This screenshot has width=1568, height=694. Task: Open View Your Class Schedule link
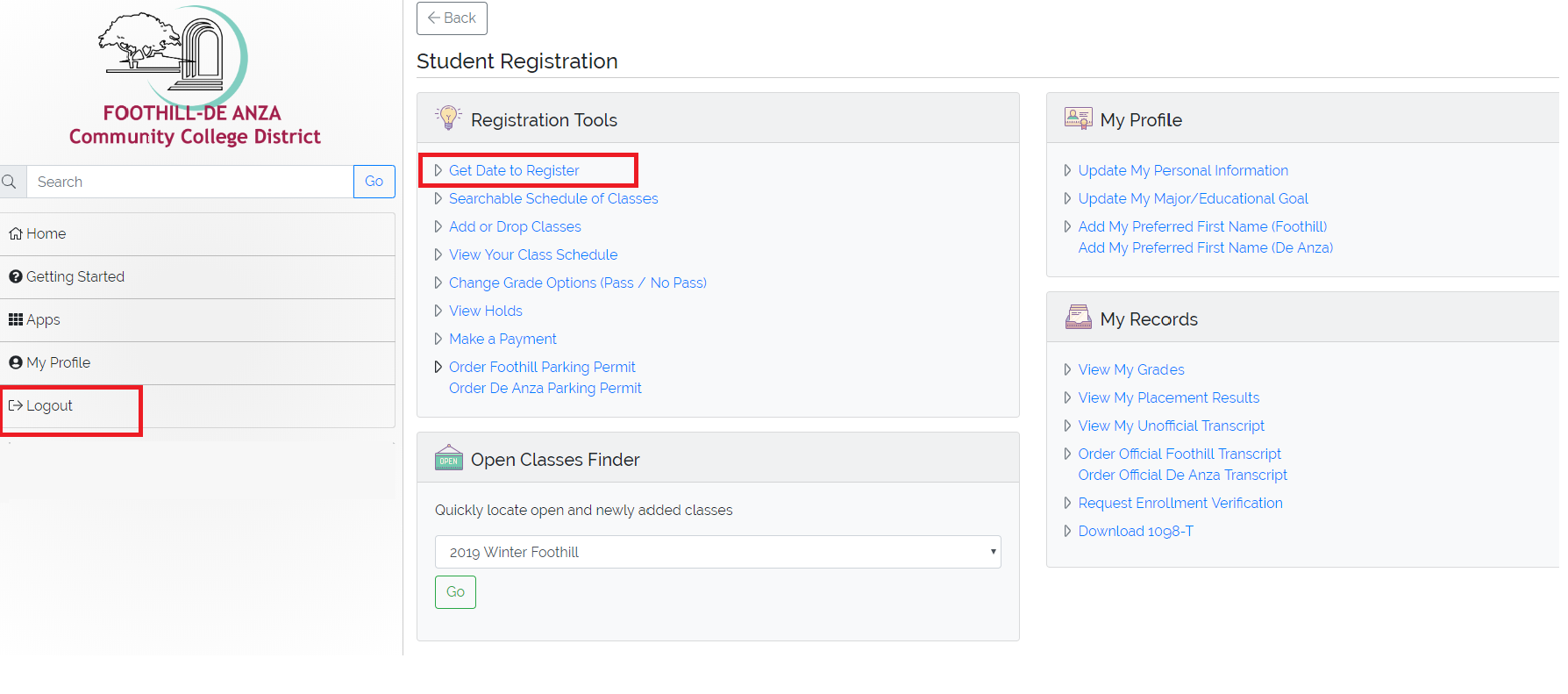coord(533,254)
